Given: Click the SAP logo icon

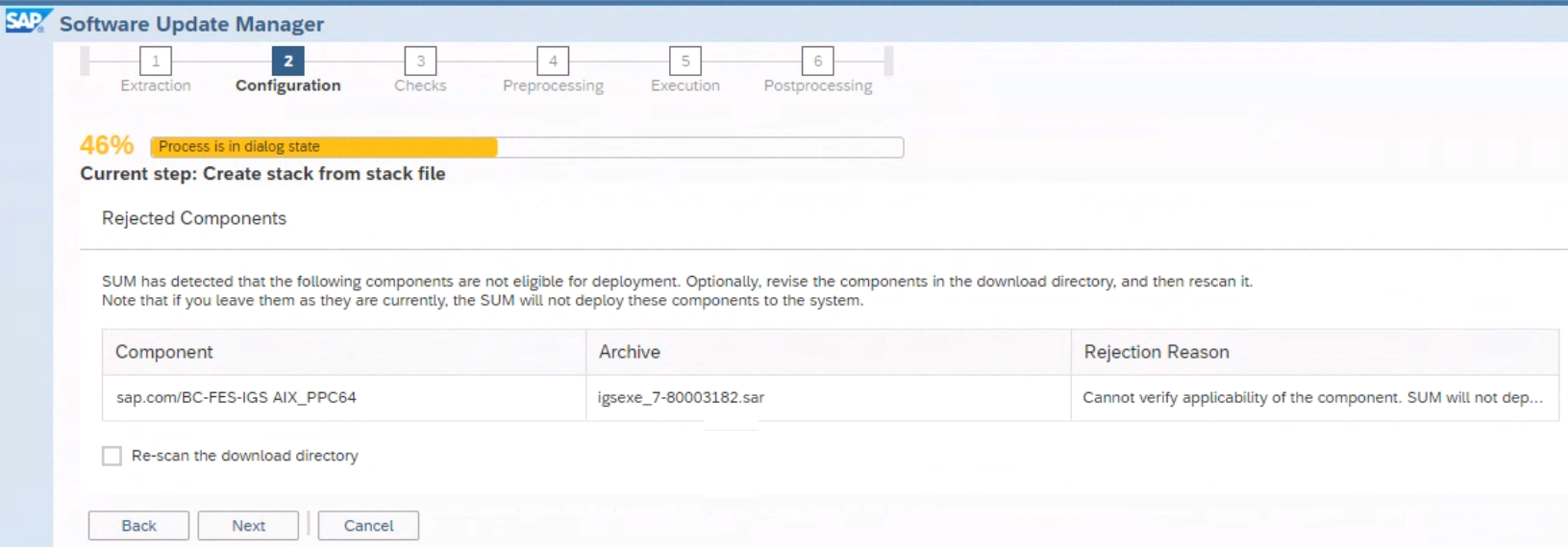Looking at the screenshot, I should point(27,21).
